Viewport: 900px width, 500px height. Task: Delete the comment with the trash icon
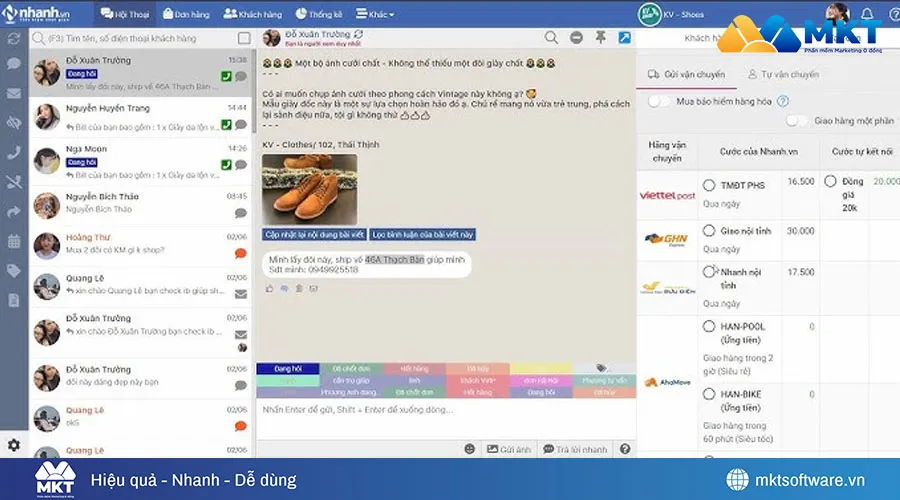(299, 289)
